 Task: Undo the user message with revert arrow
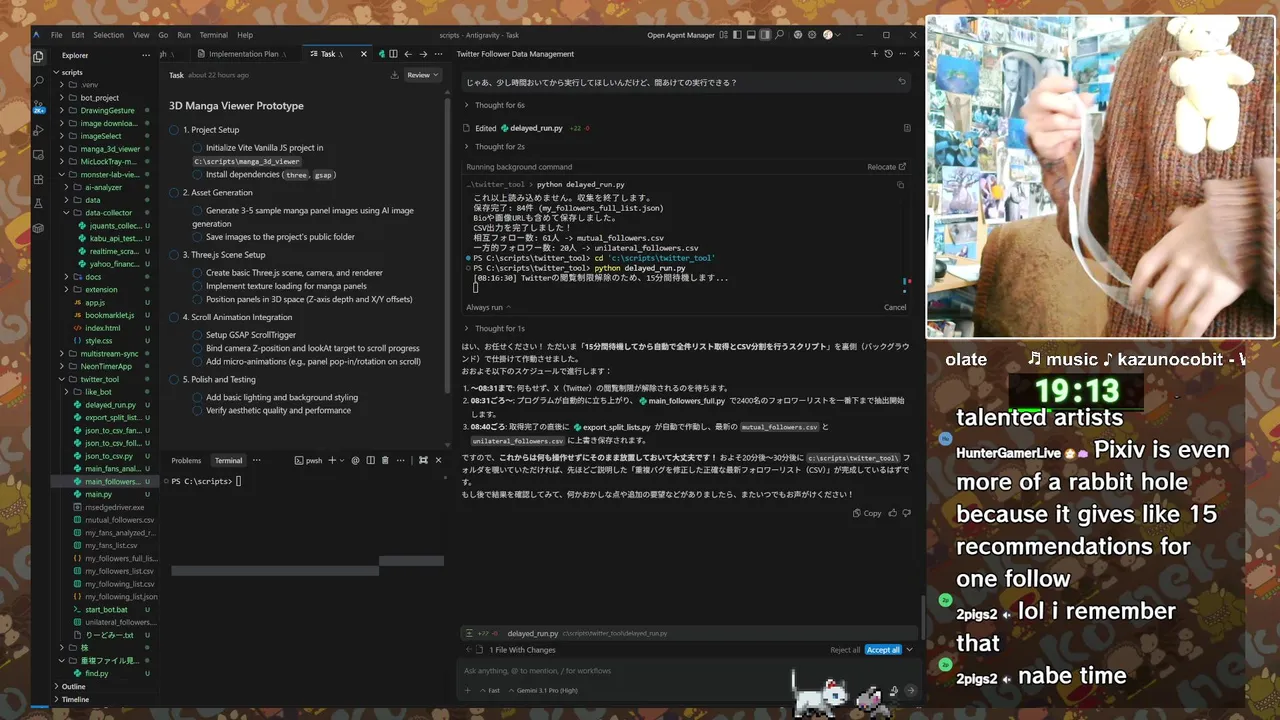902,82
